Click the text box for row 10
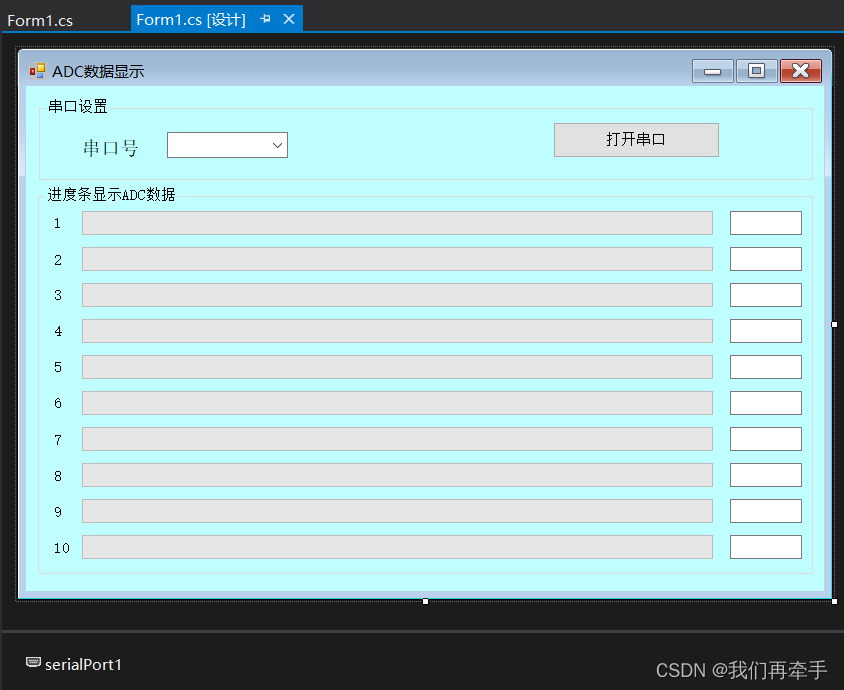This screenshot has width=844, height=690. 765,547
